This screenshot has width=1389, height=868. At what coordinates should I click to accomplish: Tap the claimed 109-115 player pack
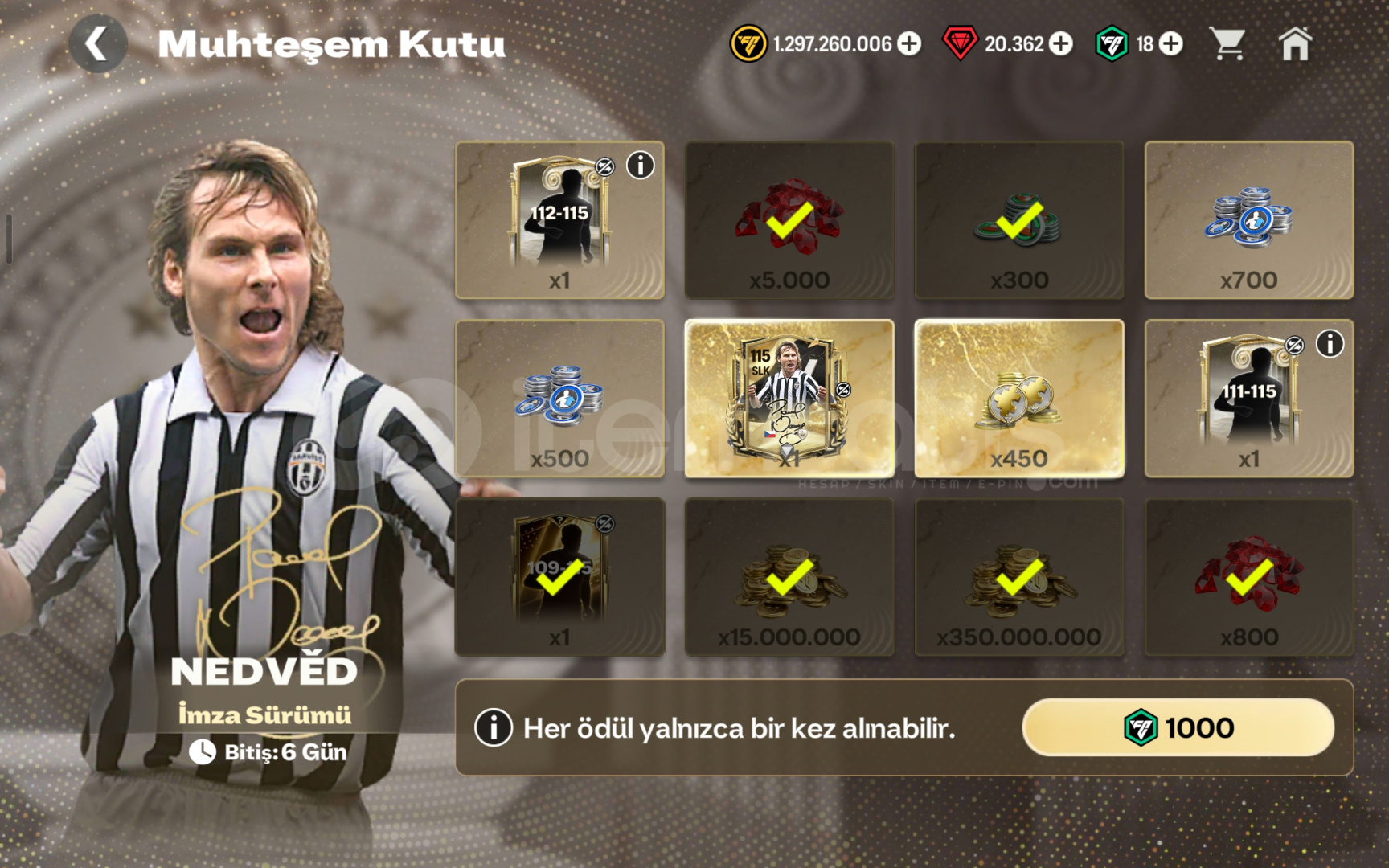(x=559, y=577)
